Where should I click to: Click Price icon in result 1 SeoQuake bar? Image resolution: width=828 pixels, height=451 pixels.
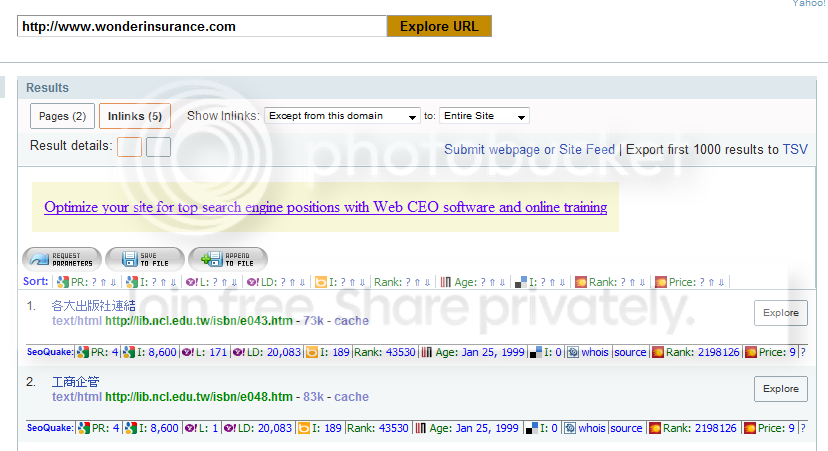(750, 352)
